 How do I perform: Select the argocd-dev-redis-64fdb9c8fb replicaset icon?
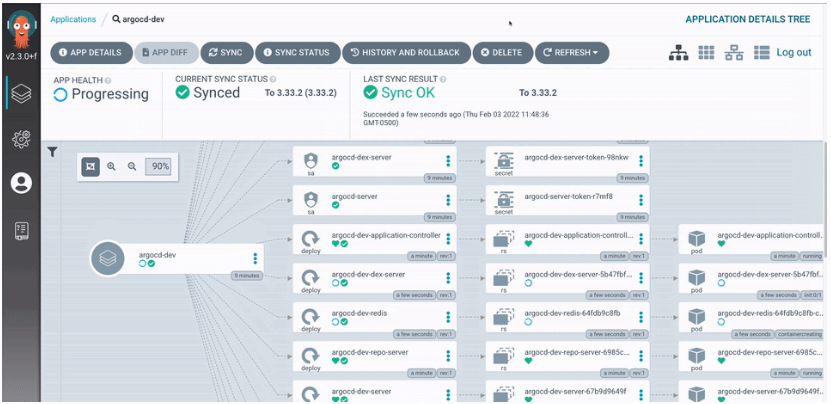coord(503,317)
